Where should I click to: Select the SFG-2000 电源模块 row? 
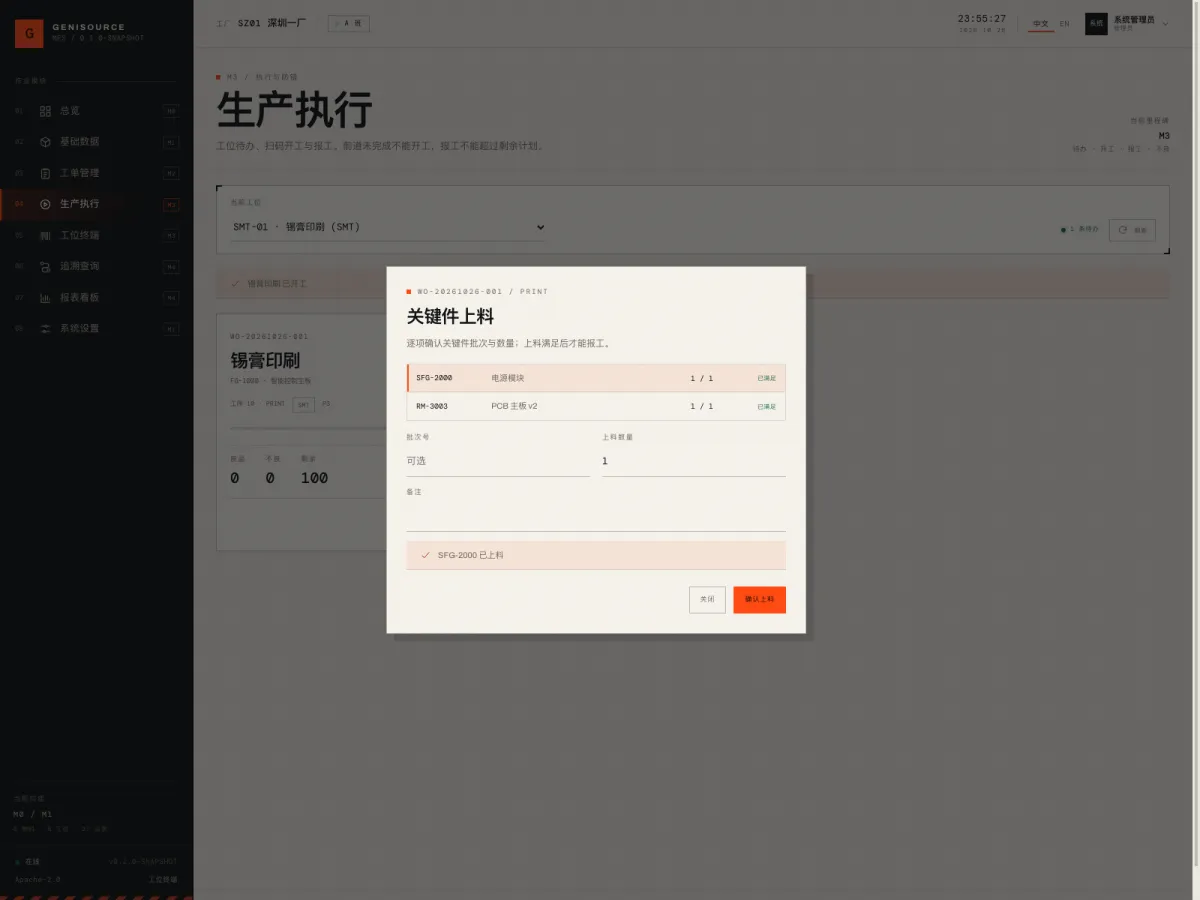click(596, 378)
